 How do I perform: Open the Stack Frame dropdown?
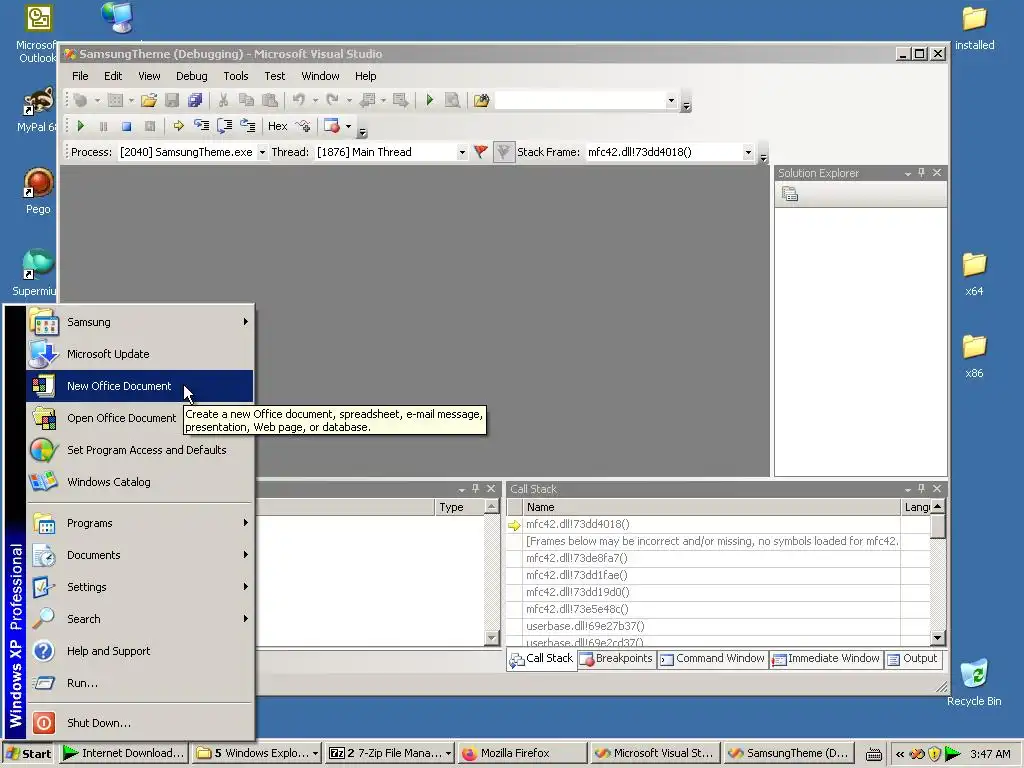coord(748,152)
